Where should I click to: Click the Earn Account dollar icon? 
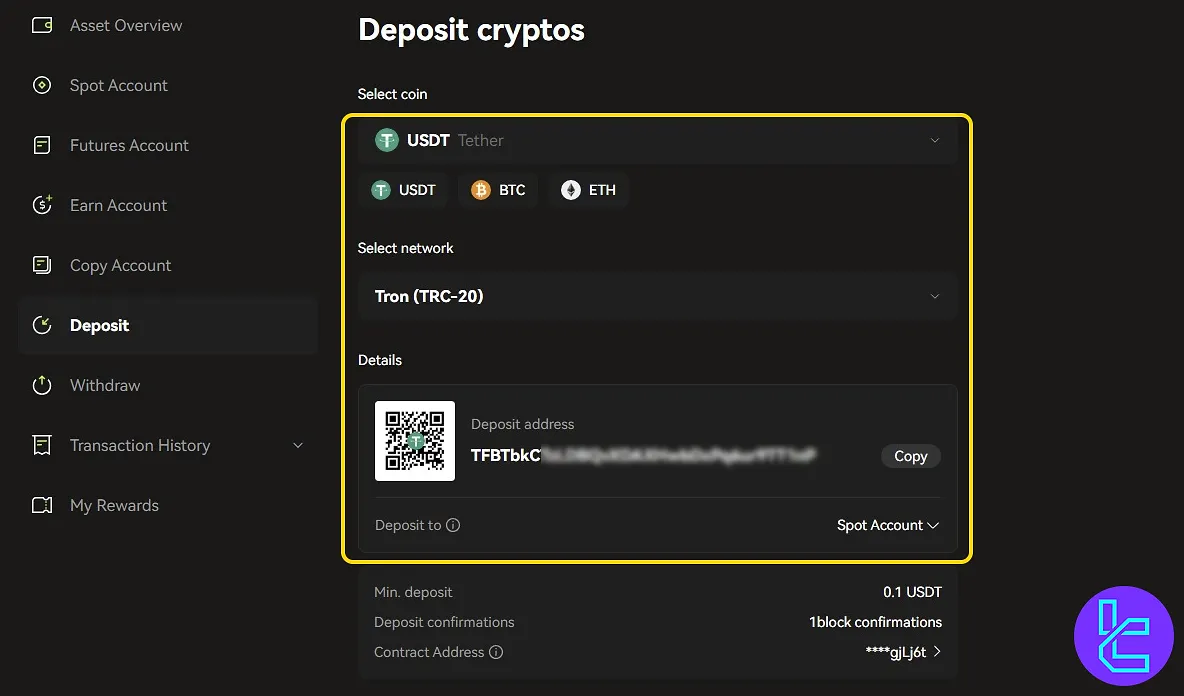(42, 205)
